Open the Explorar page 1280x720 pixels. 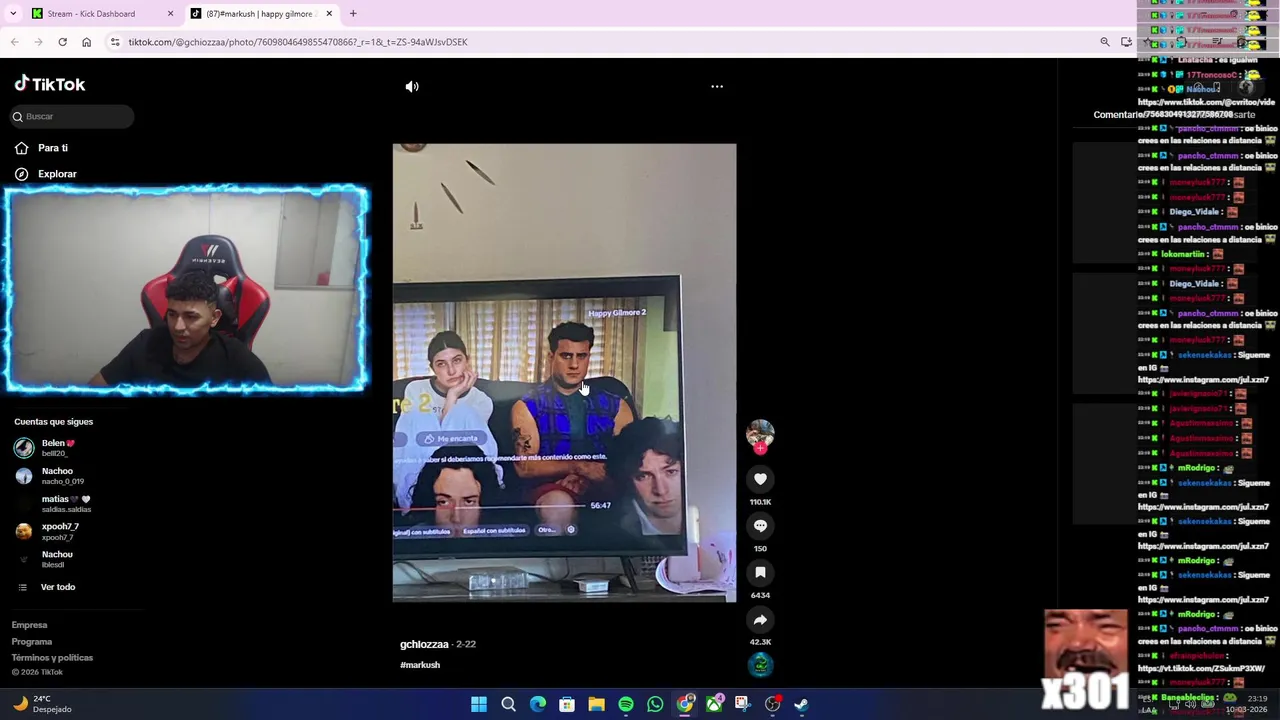[46, 174]
